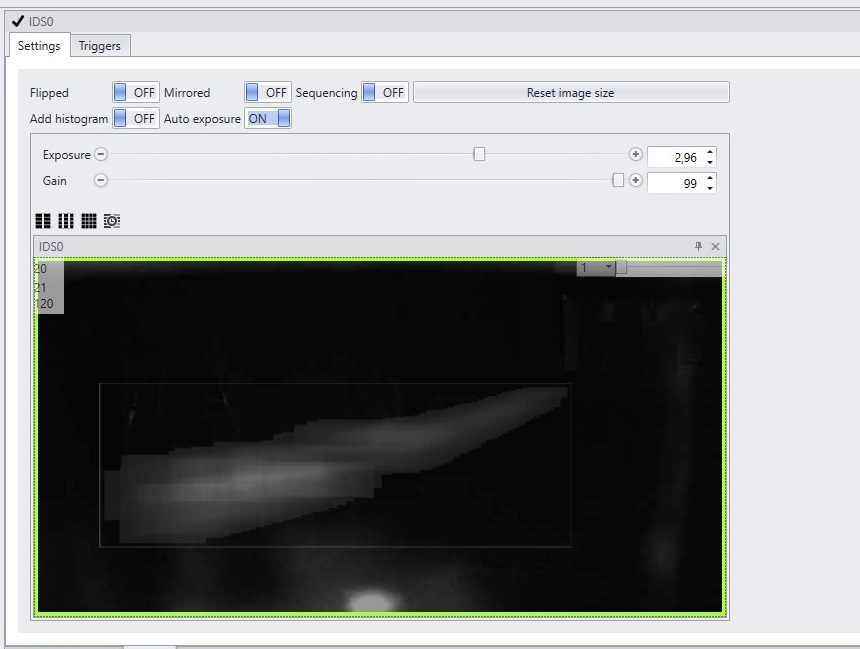The width and height of the screenshot is (860, 649).
Task: Toggle the Flipped switch
Action: pyautogui.click(x=135, y=92)
